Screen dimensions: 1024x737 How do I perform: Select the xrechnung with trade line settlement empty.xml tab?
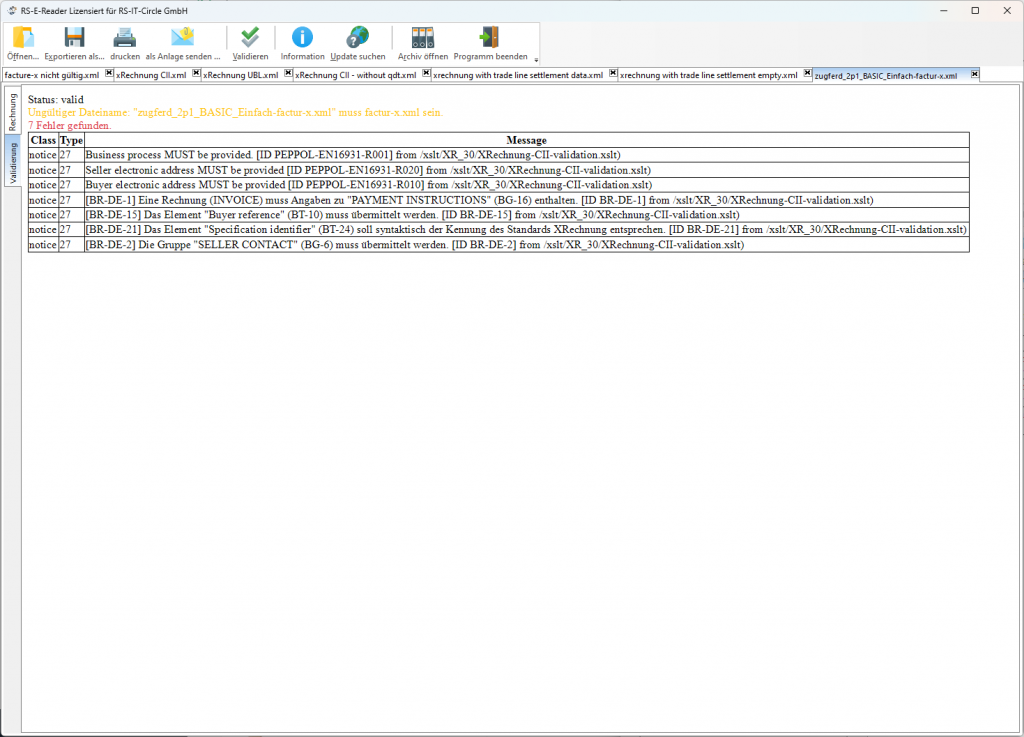click(x=708, y=75)
